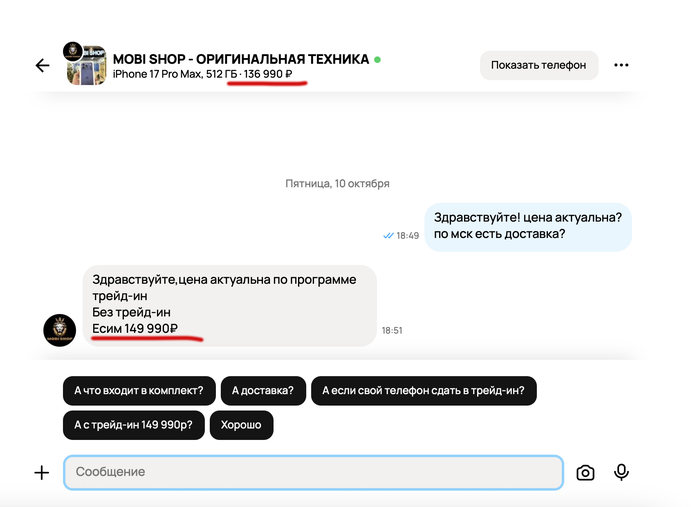Go back using the left arrow icon
This screenshot has width=700, height=507.
(42, 66)
